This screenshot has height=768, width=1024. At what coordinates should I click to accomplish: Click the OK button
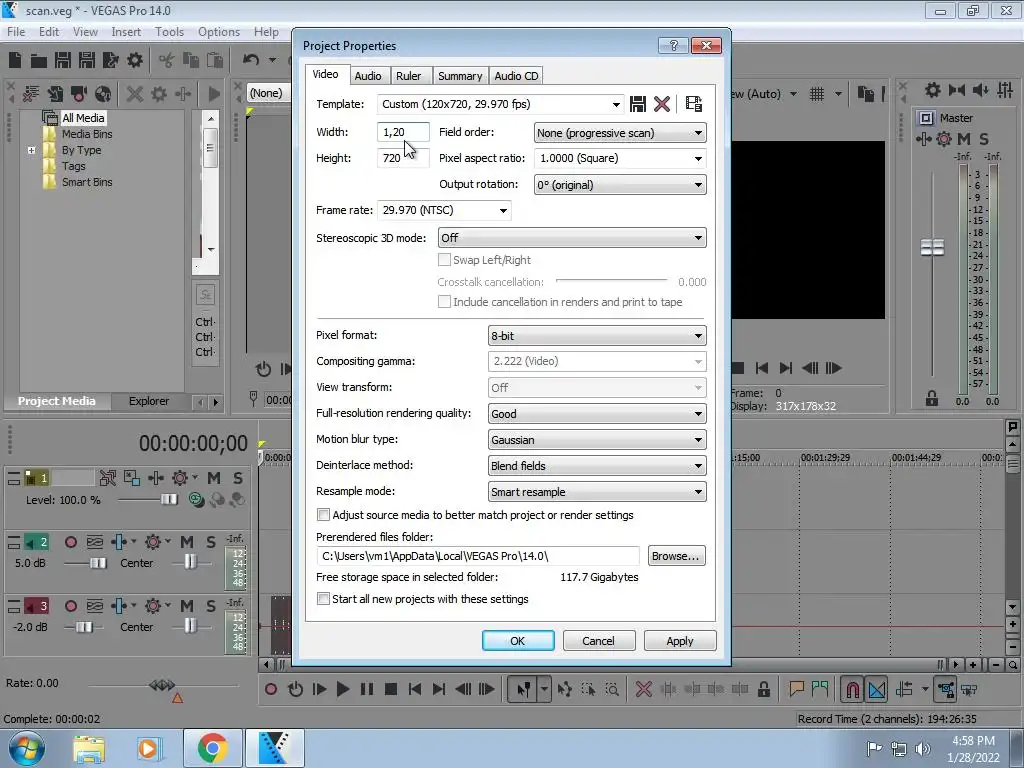pyautogui.click(x=518, y=641)
